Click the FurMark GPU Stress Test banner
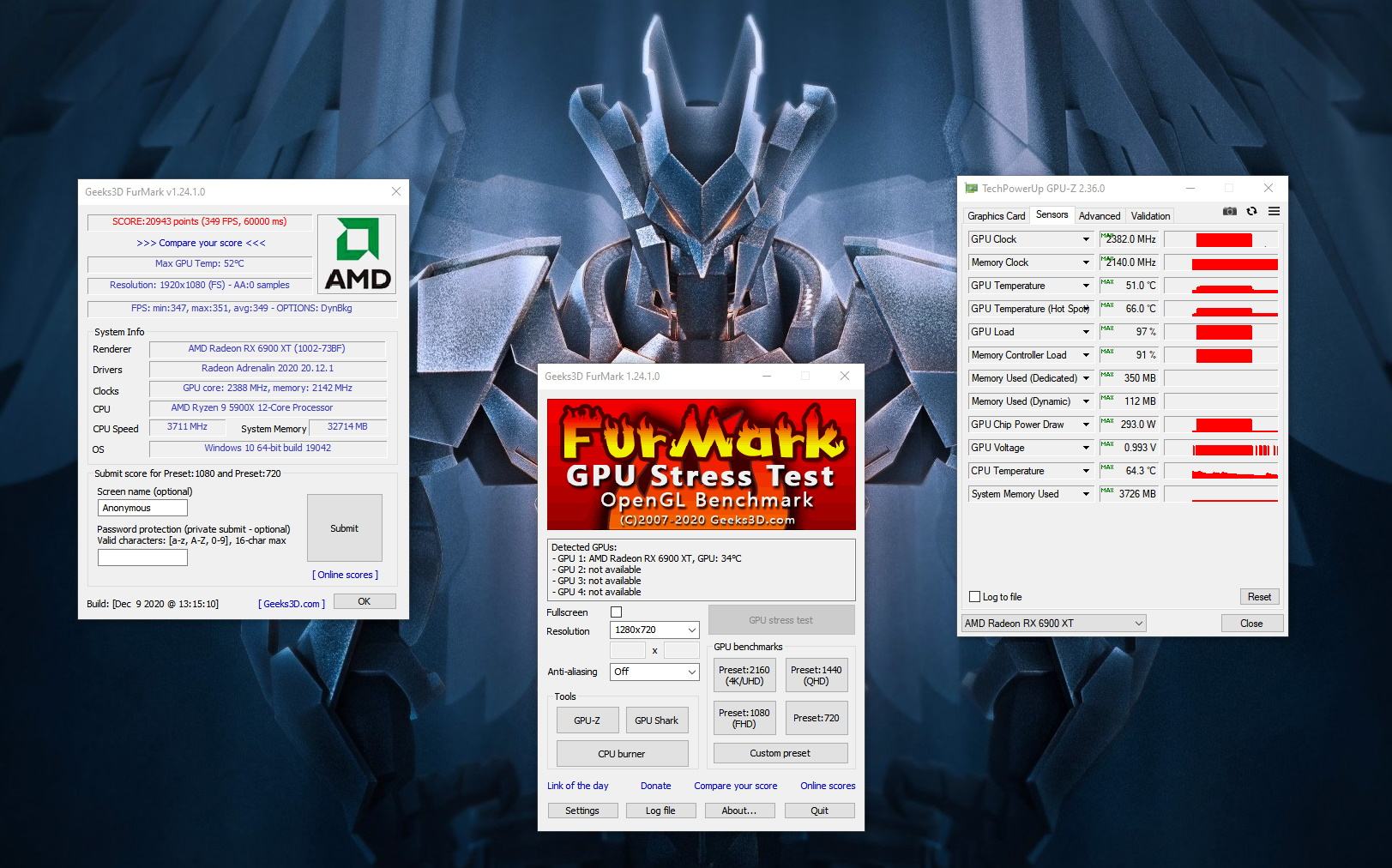Viewport: 1392px width, 868px height. pos(702,464)
